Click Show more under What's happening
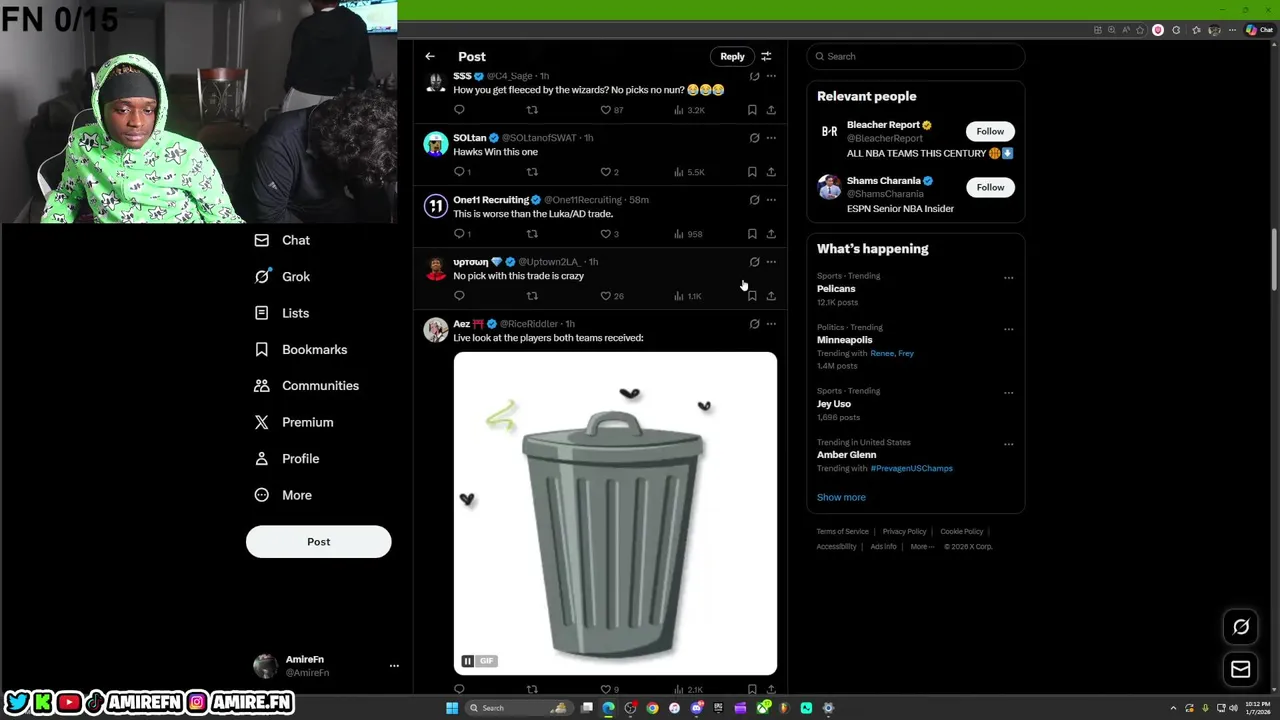The image size is (1280, 720). click(x=841, y=497)
